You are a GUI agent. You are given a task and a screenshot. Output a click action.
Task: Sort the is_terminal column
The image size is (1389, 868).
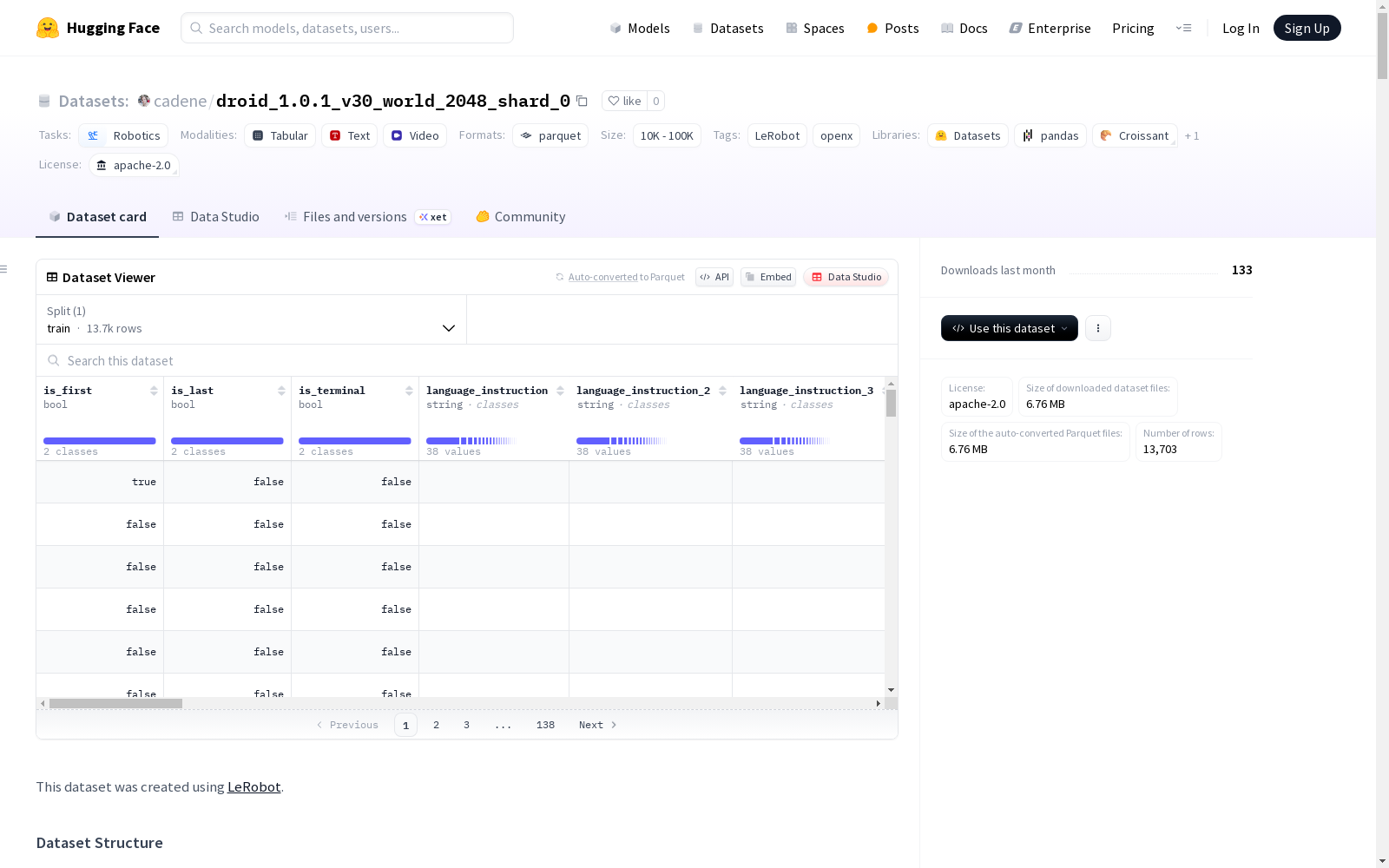tap(409, 391)
